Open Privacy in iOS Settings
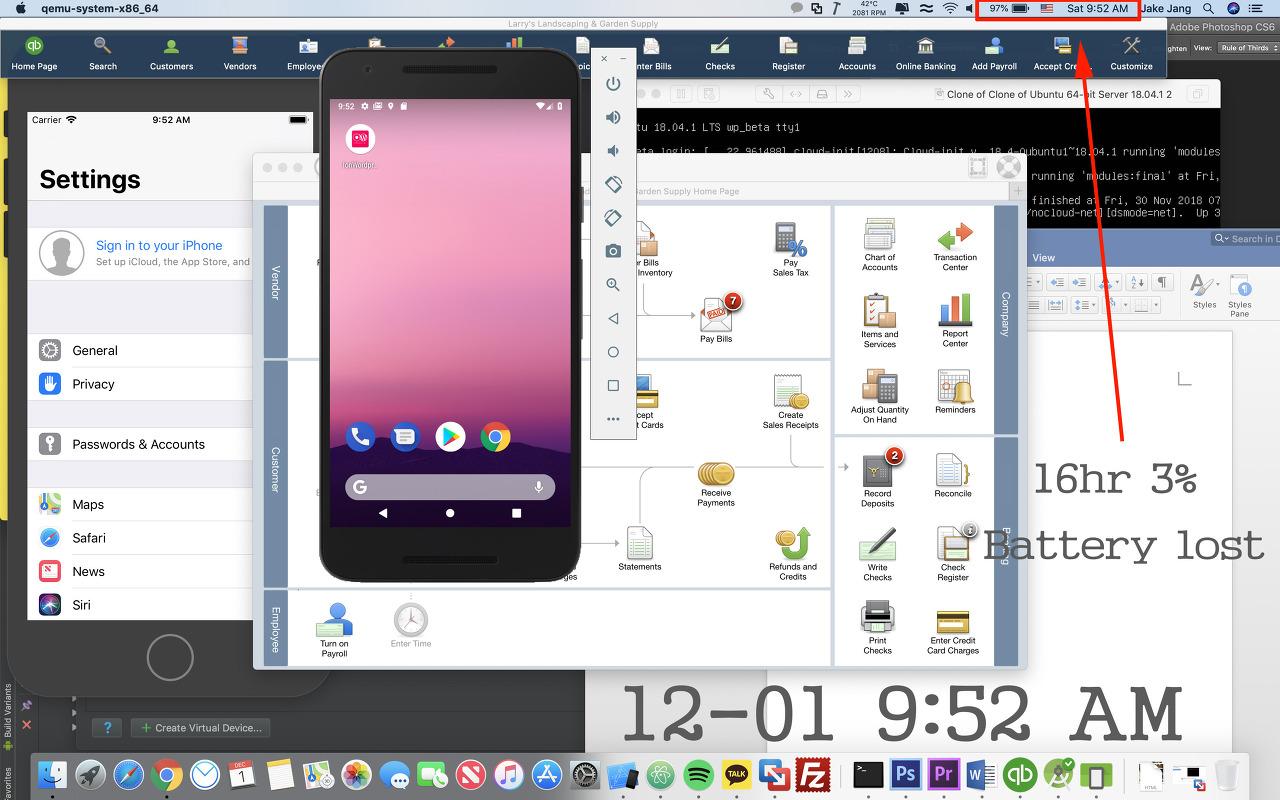 point(140,384)
